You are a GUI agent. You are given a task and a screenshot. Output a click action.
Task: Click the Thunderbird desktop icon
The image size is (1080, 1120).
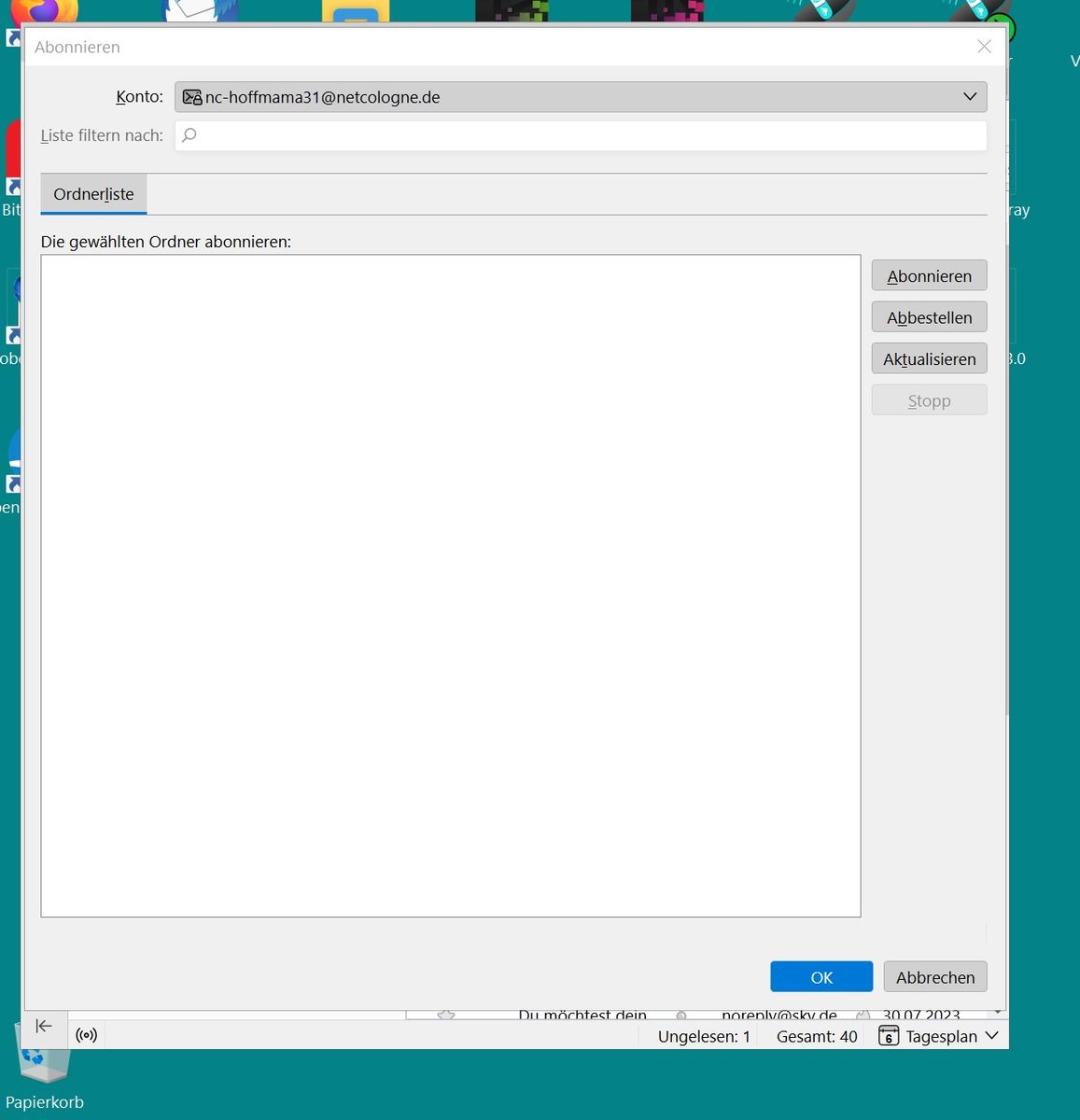click(200, 10)
